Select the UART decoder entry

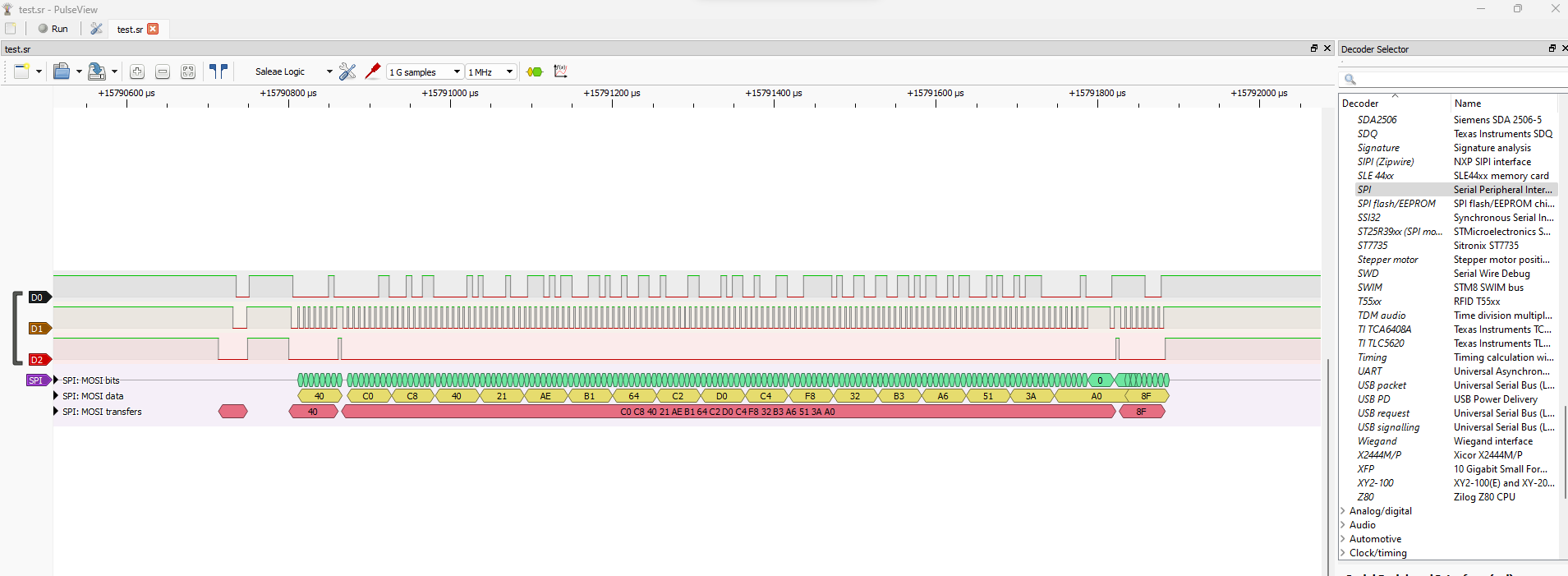coord(1369,371)
